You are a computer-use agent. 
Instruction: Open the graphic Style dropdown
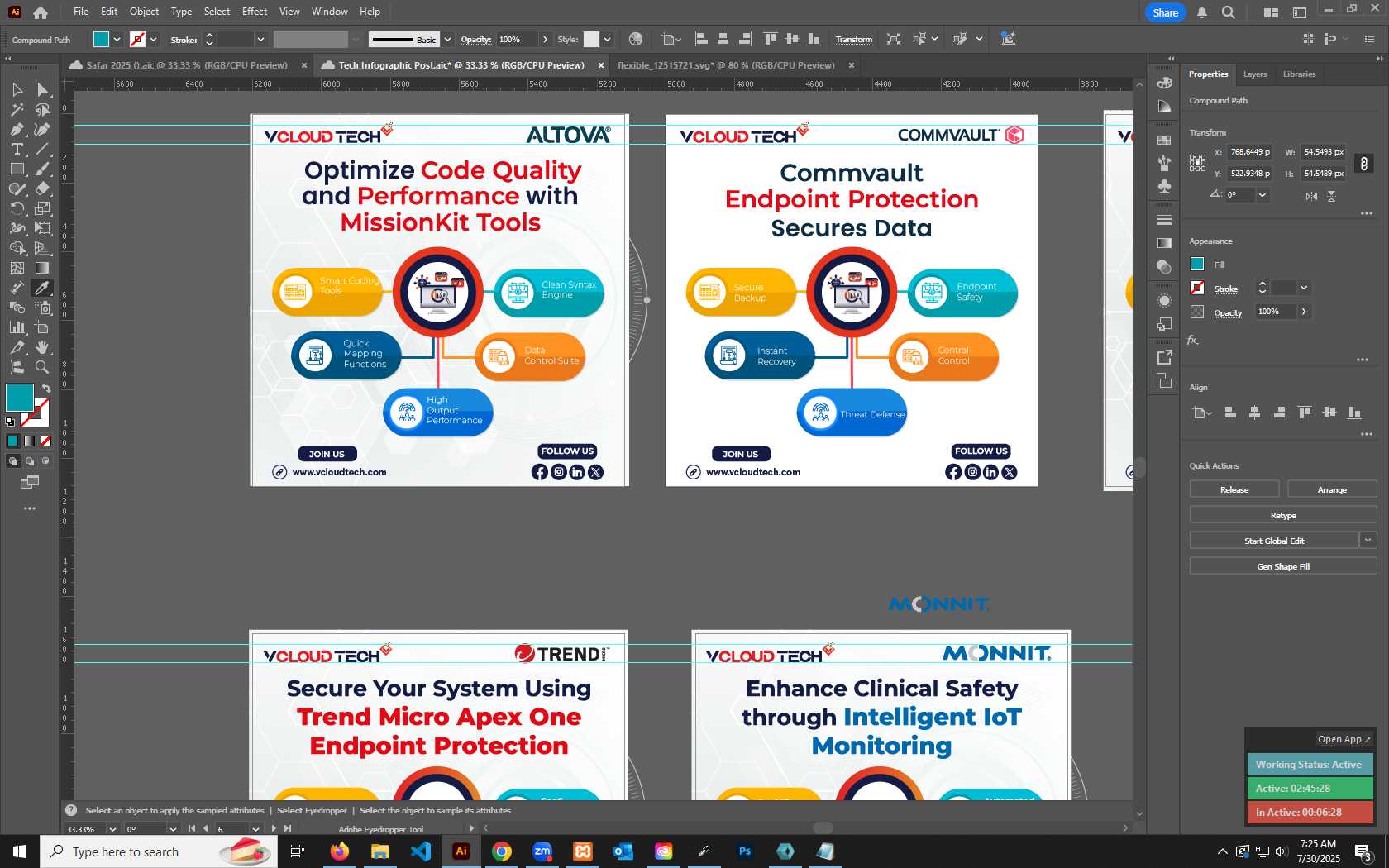point(607,39)
